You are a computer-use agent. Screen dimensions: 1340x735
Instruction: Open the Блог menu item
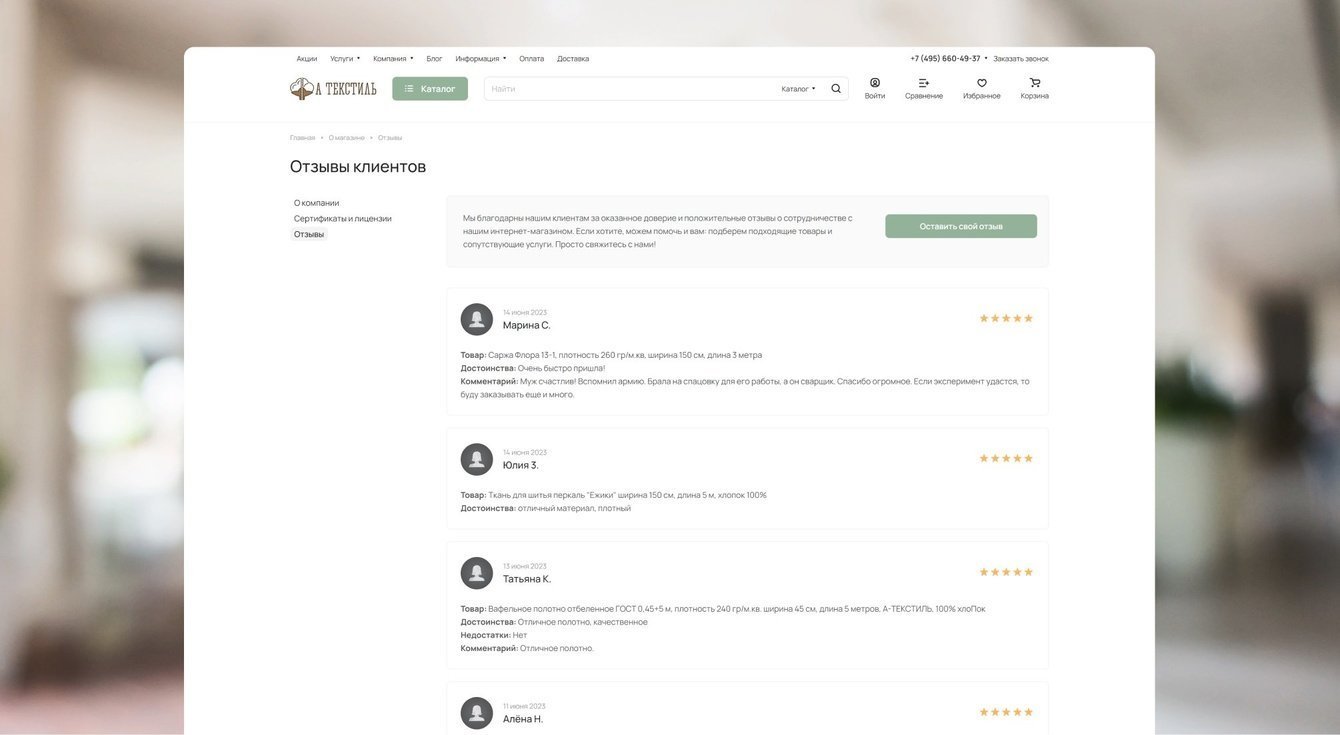pyautogui.click(x=434, y=59)
